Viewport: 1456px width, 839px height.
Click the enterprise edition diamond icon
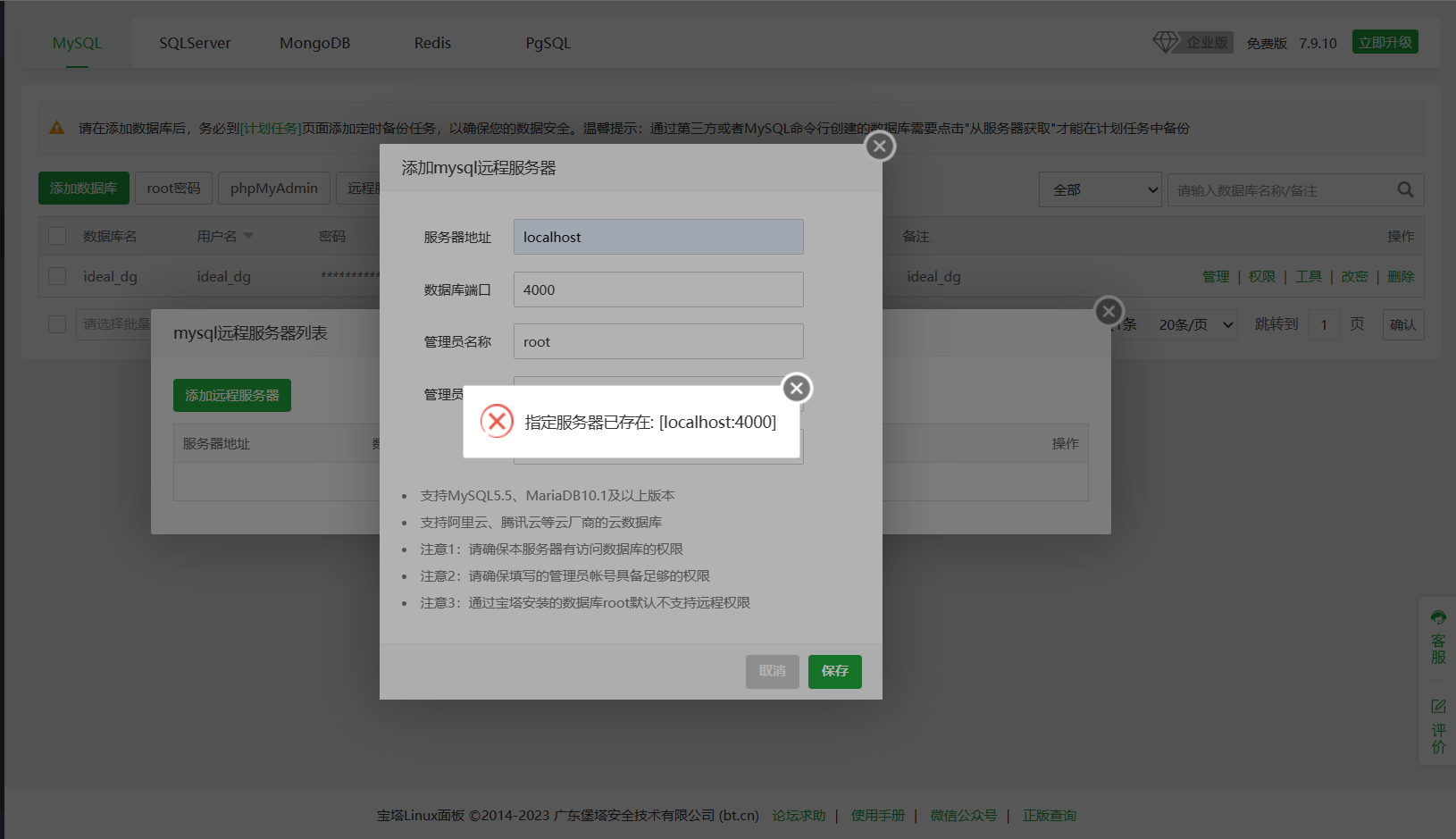(1166, 42)
